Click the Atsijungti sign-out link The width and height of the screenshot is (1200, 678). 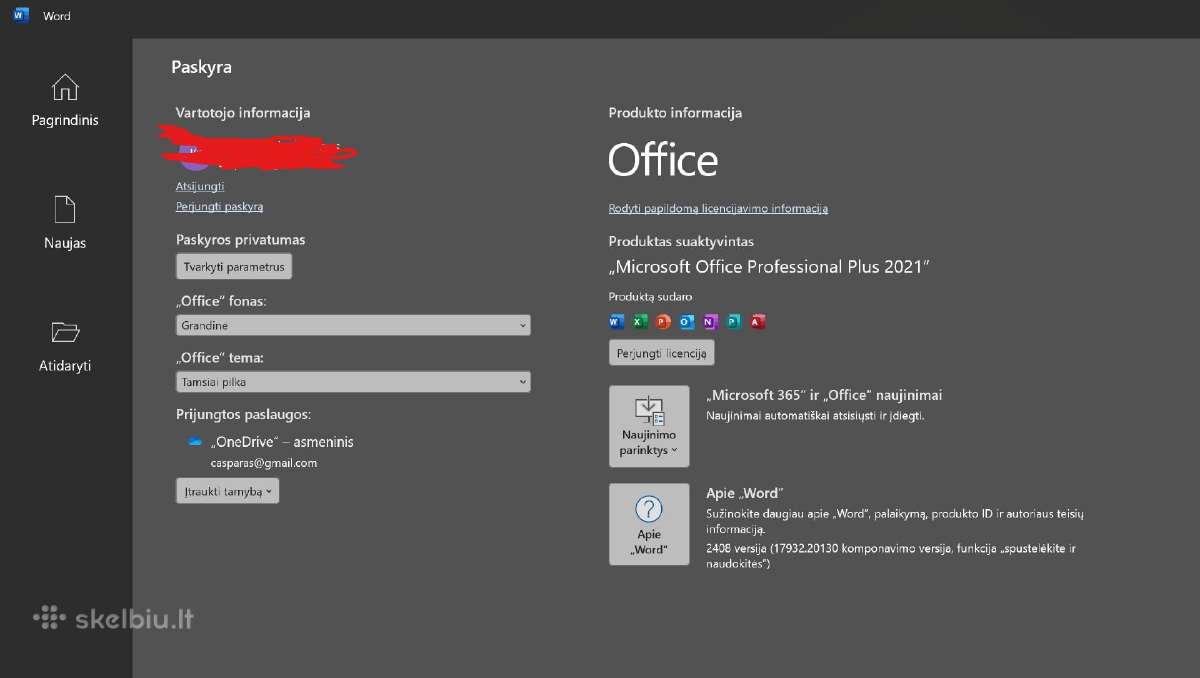(200, 186)
